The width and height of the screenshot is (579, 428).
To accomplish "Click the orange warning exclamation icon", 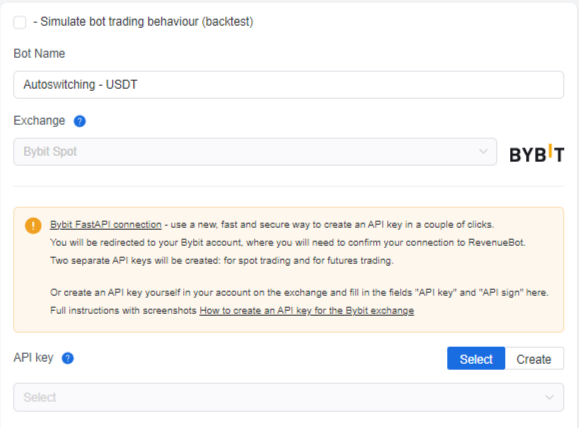I will [33, 225].
